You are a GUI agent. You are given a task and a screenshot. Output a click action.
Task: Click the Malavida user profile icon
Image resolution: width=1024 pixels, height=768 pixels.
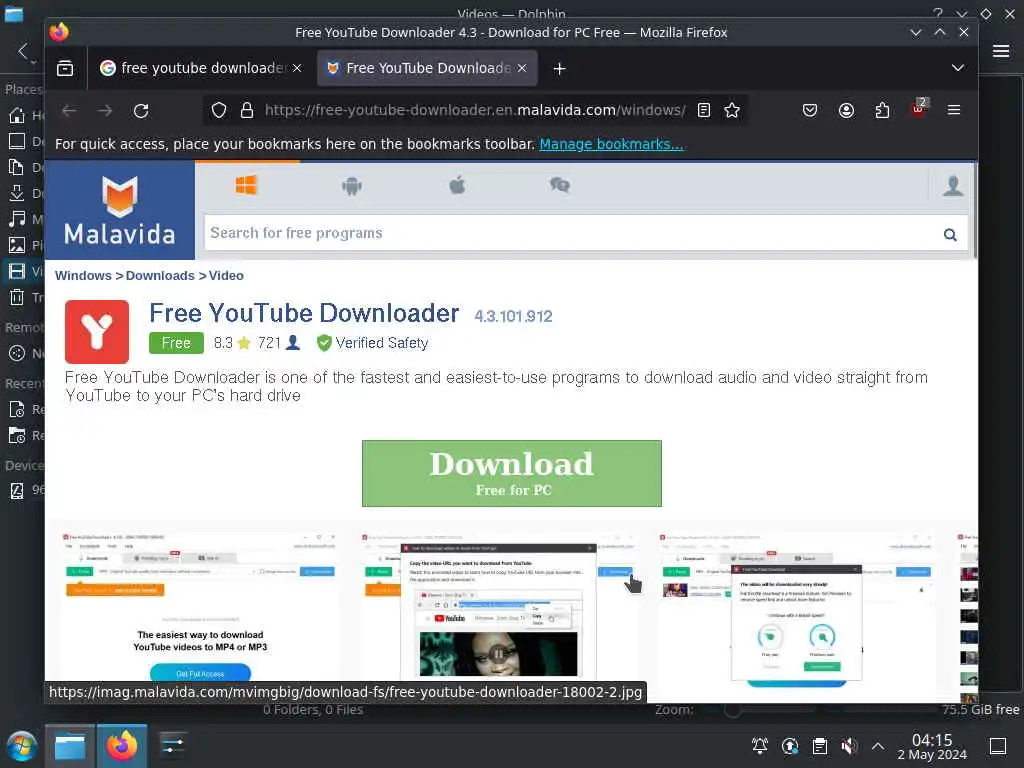coord(953,186)
